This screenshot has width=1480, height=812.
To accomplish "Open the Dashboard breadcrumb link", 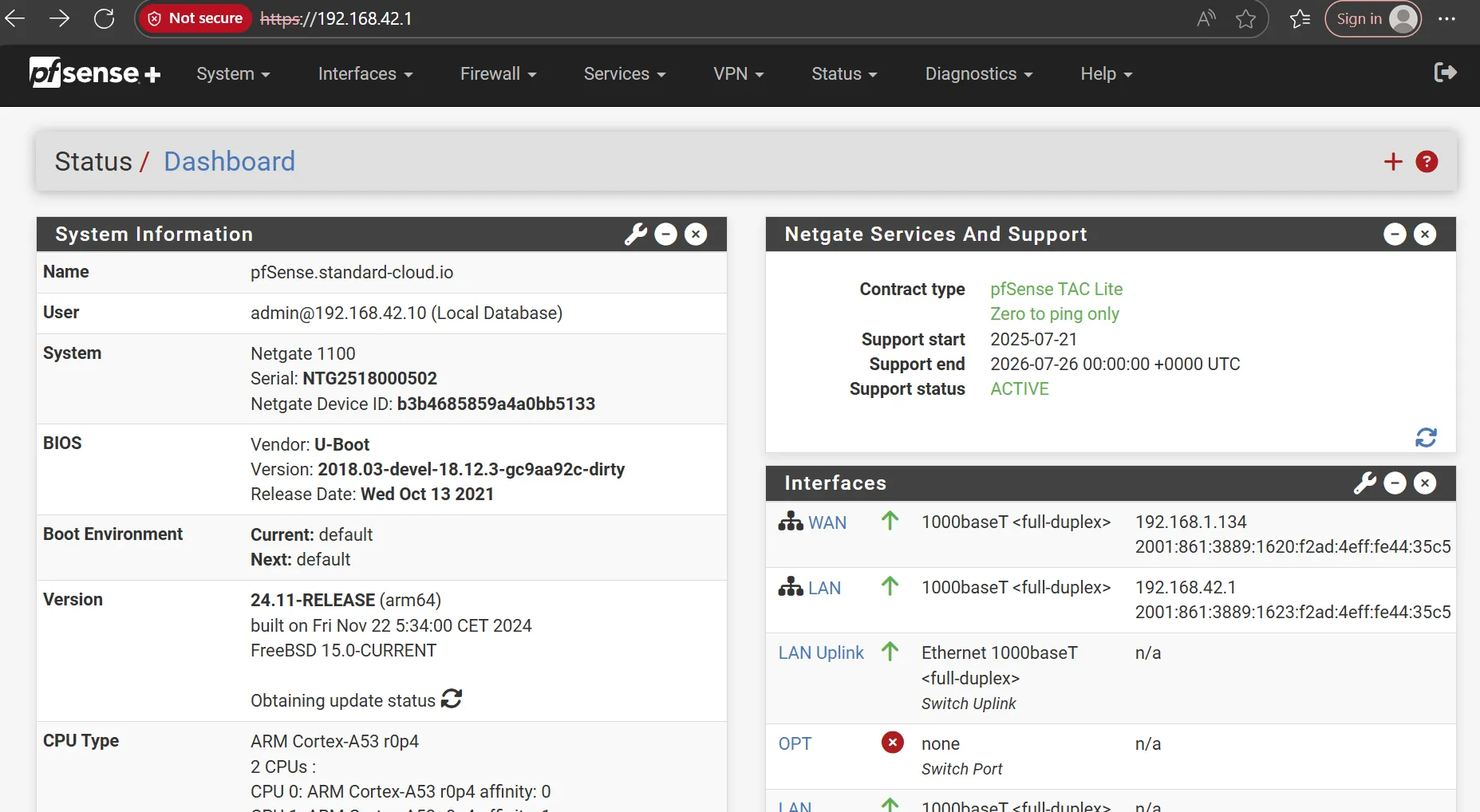I will [x=229, y=161].
